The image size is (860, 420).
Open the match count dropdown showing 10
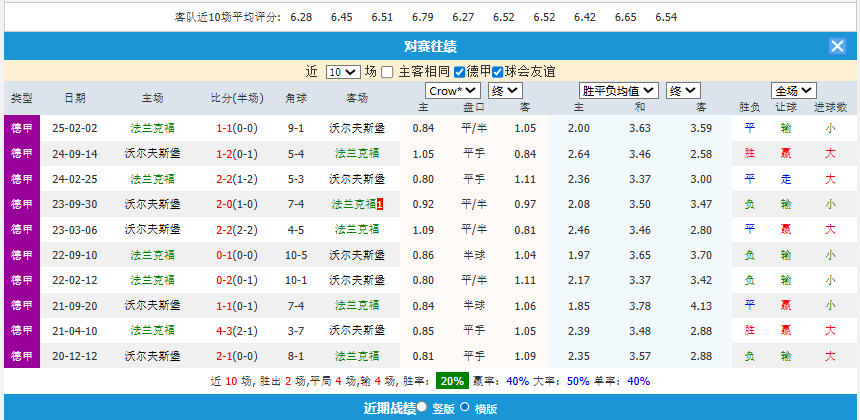pyautogui.click(x=341, y=72)
